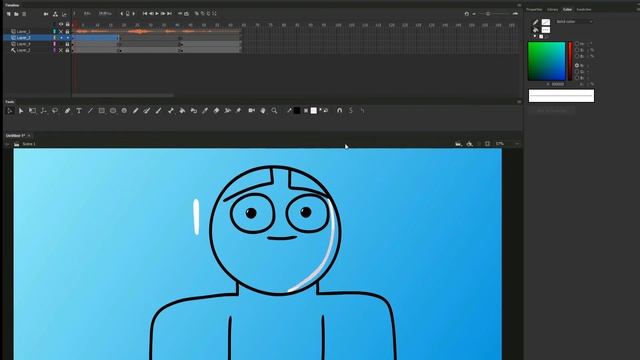Create a new layer folder
The height and width of the screenshot is (360, 640).
coord(16,14)
